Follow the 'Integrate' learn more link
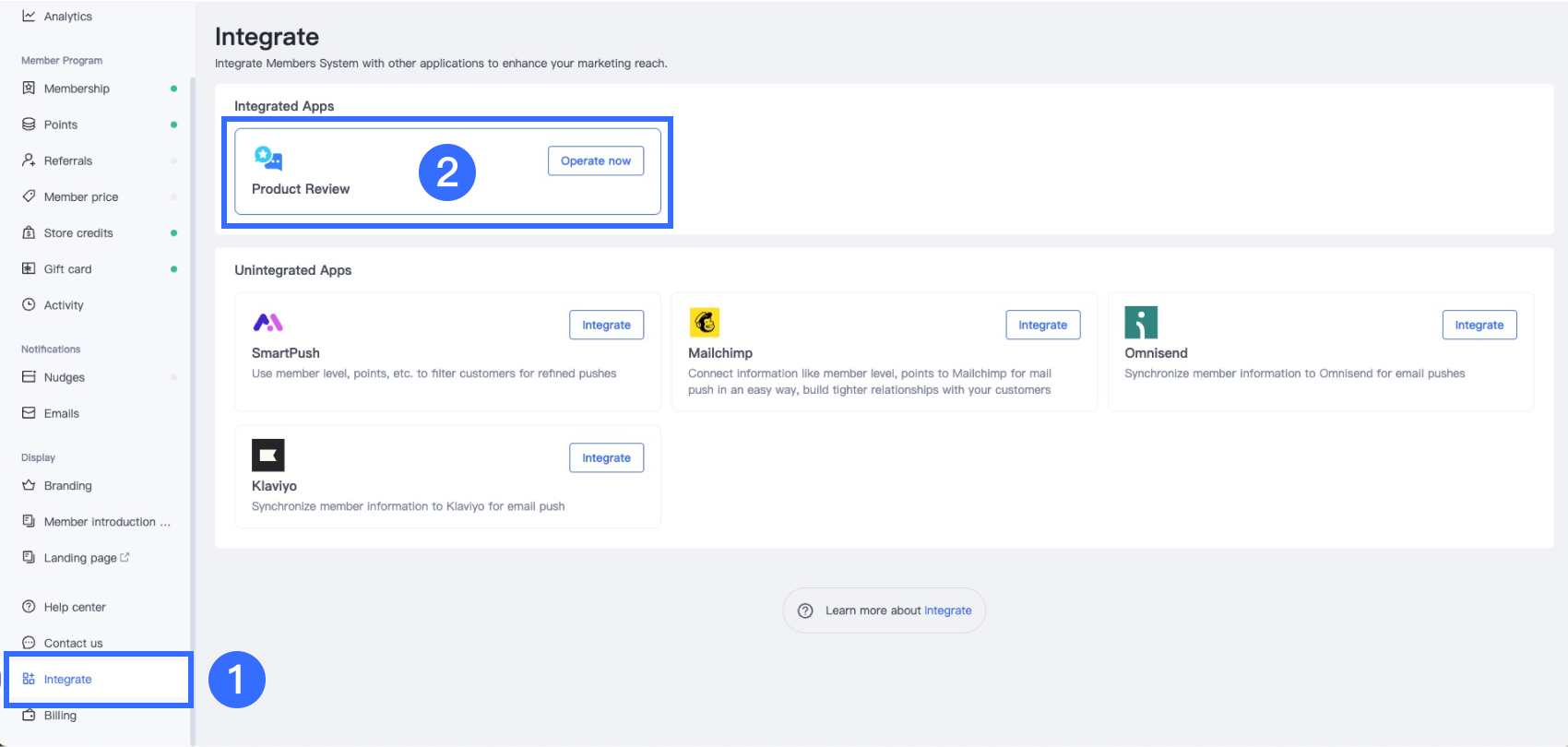The image size is (1568, 747). (x=947, y=611)
